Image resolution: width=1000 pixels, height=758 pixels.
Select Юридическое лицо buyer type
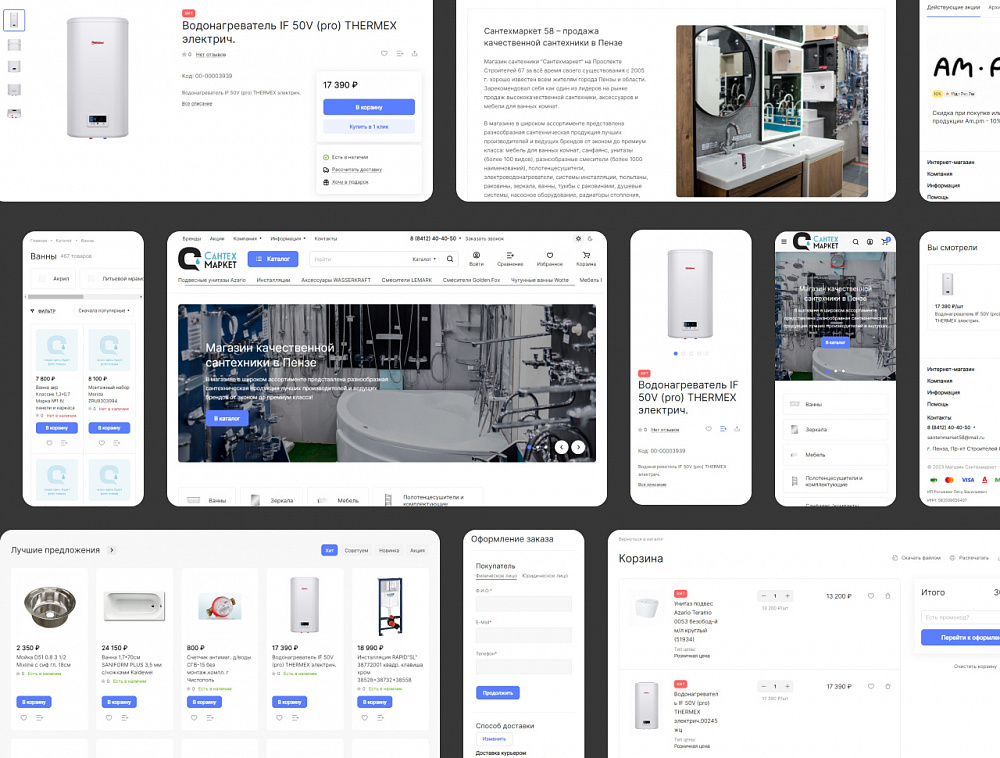tap(546, 576)
